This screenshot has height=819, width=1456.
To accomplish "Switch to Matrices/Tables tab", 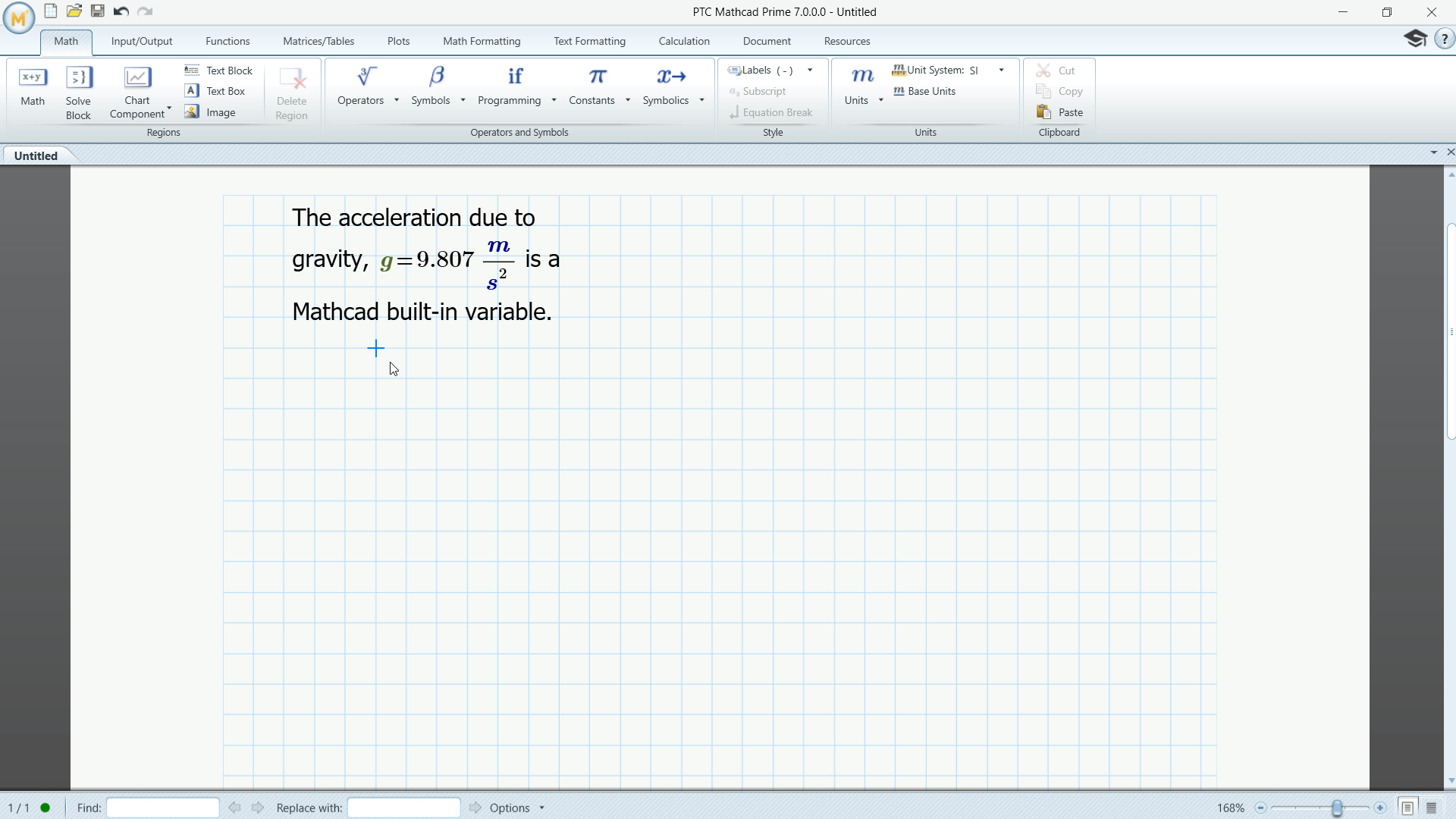I will (x=318, y=42).
